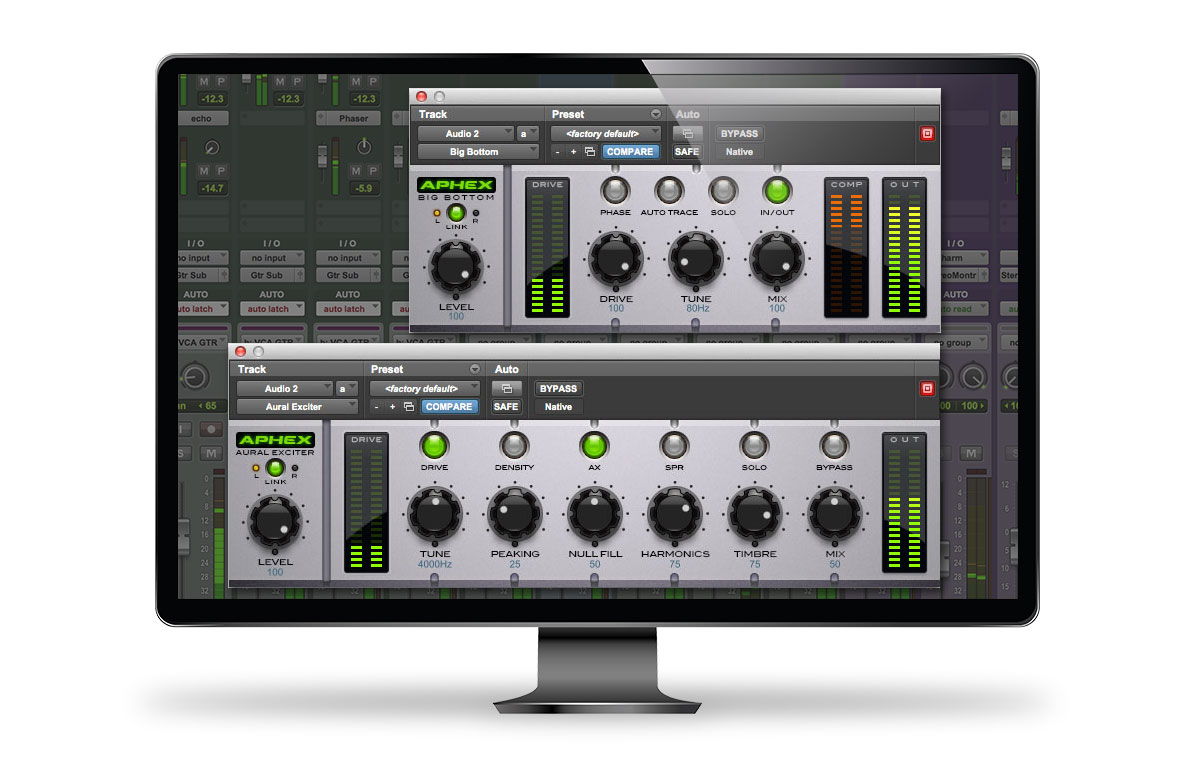Open the factory default preset dropdown in Big Bottom
1196x759 pixels.
click(x=605, y=132)
